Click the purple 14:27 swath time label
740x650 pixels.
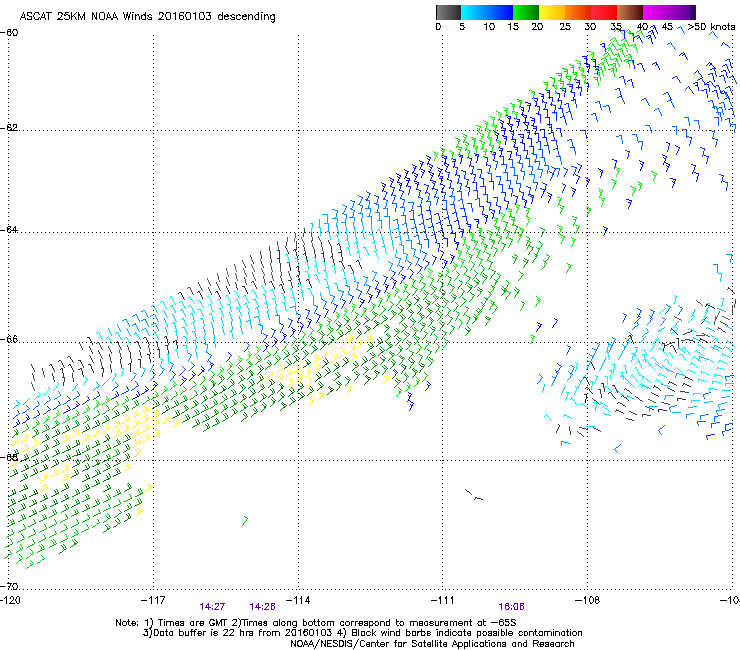(x=212, y=607)
